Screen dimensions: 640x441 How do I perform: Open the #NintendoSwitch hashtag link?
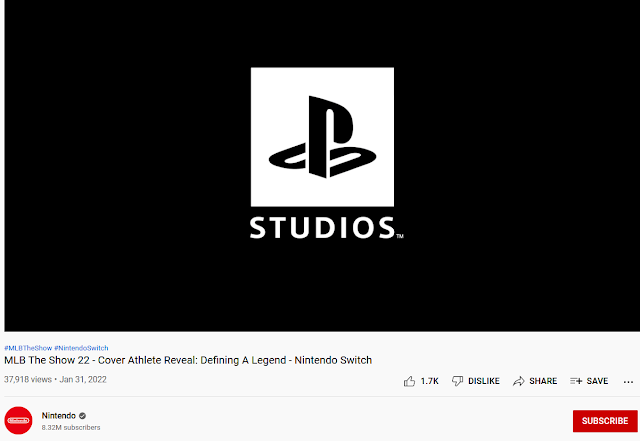click(81, 348)
